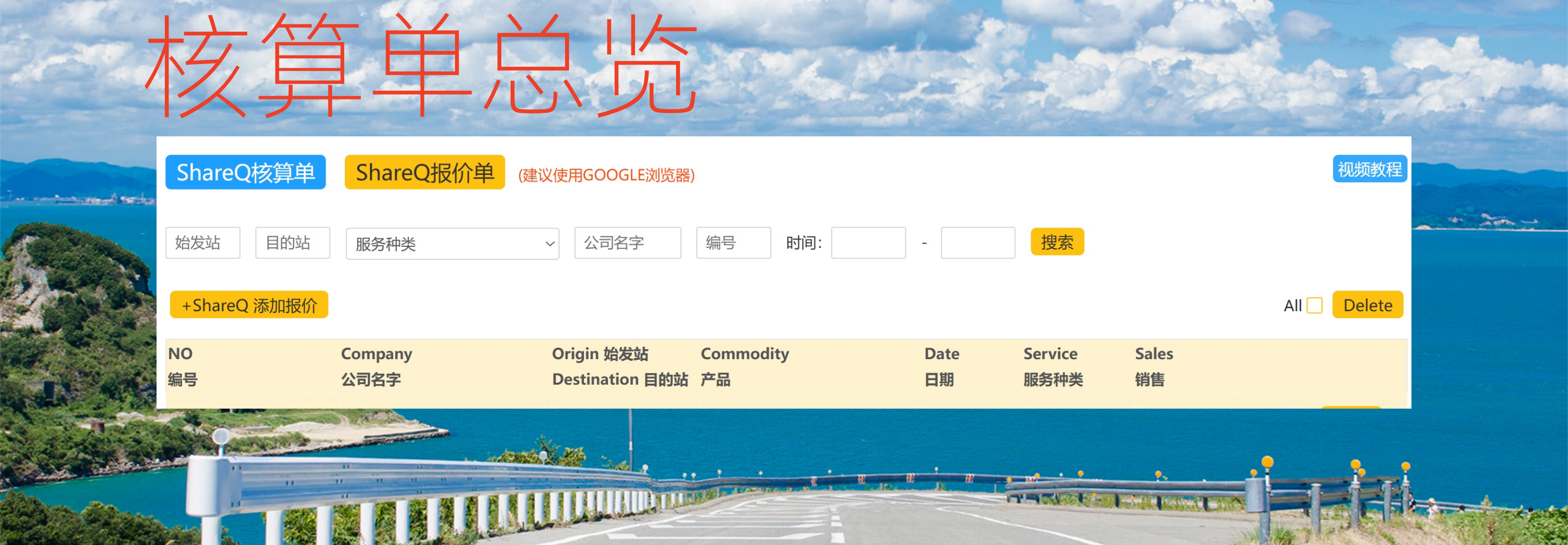Screen dimensions: 1568x545
Task: Focus the 目的站 destination field
Action: [292, 243]
